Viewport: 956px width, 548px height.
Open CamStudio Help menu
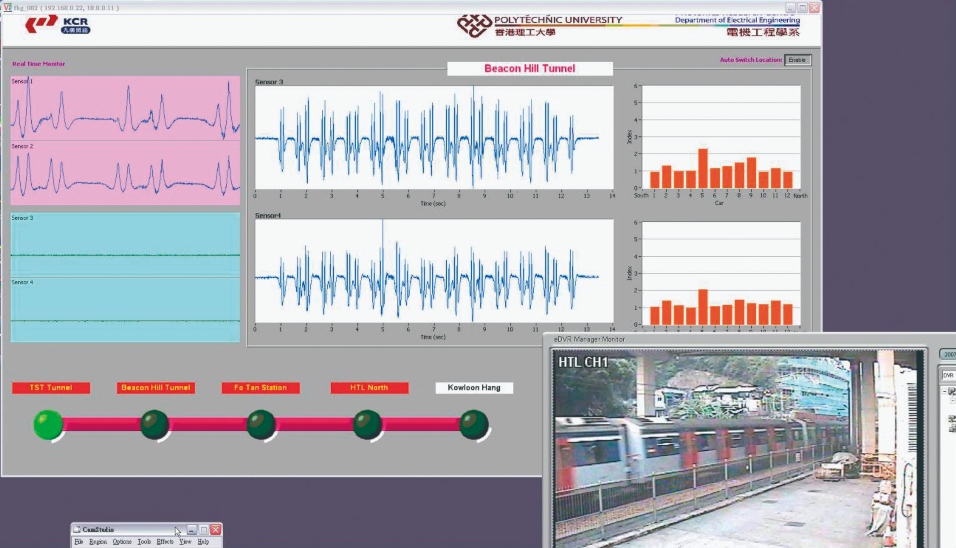(x=203, y=541)
